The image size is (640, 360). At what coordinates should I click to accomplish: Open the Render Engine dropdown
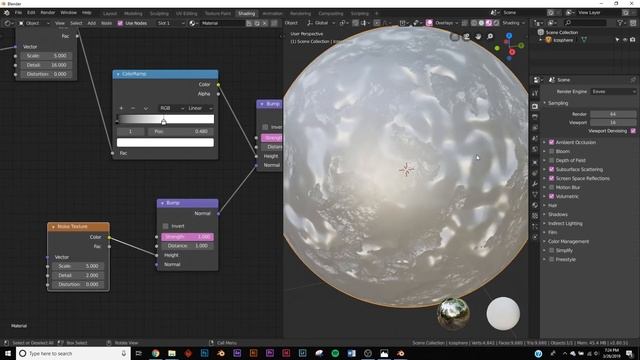[613, 92]
